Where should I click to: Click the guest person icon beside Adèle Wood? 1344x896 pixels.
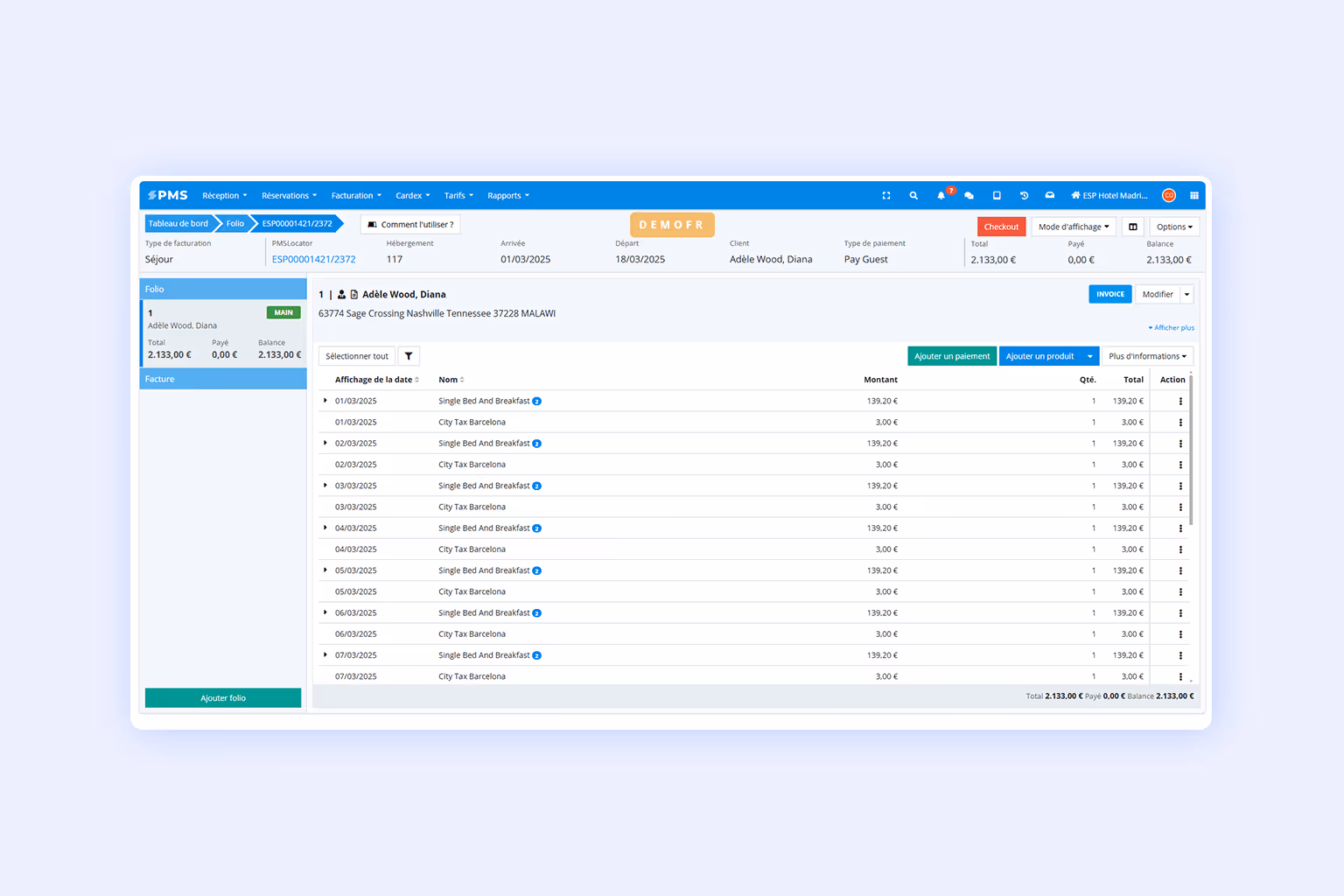pyautogui.click(x=341, y=295)
